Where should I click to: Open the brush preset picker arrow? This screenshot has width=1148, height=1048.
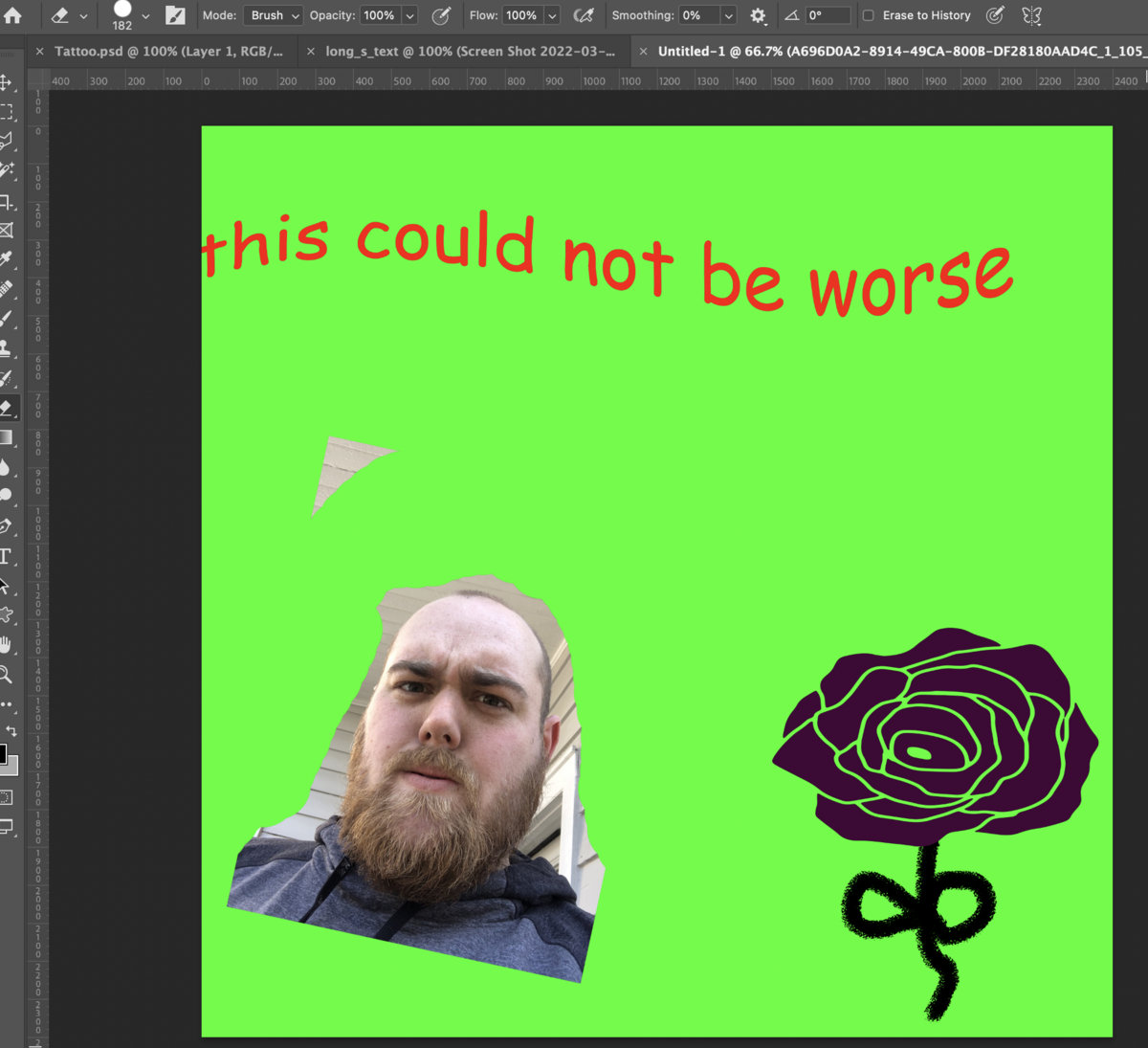coord(145,15)
